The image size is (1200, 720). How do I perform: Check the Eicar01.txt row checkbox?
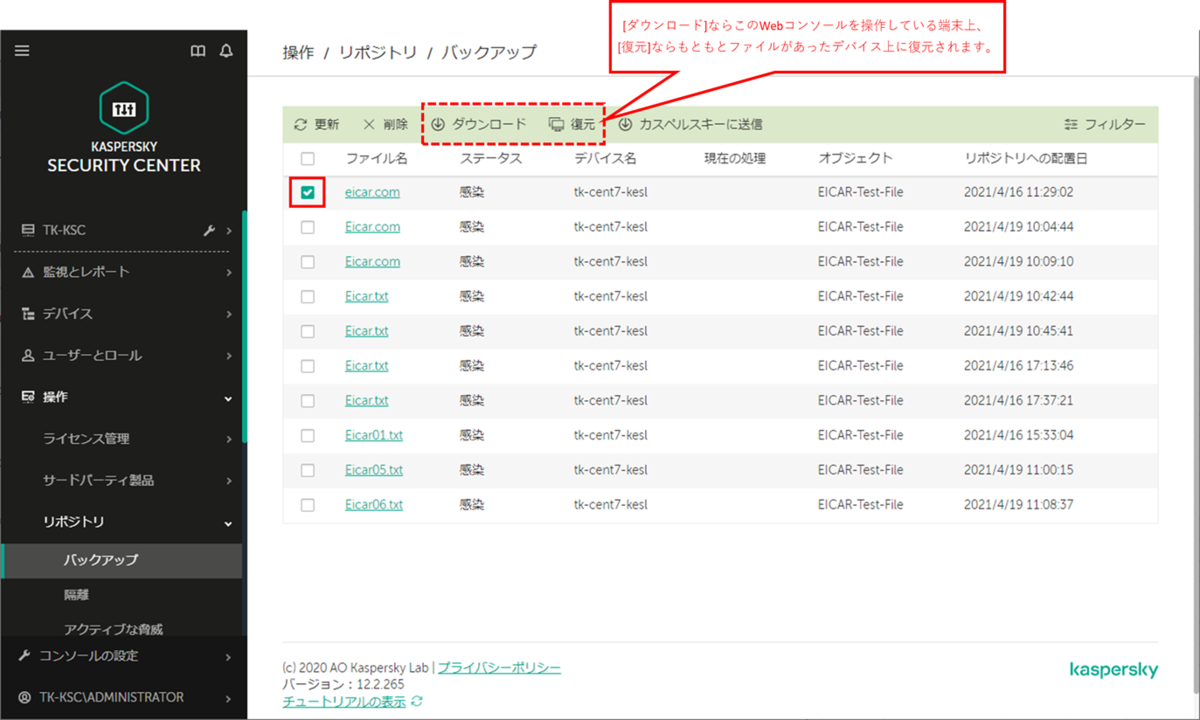coord(307,434)
